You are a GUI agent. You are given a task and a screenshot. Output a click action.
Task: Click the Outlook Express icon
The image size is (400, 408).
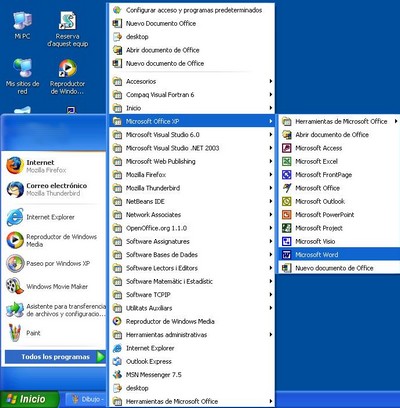pos(117,361)
